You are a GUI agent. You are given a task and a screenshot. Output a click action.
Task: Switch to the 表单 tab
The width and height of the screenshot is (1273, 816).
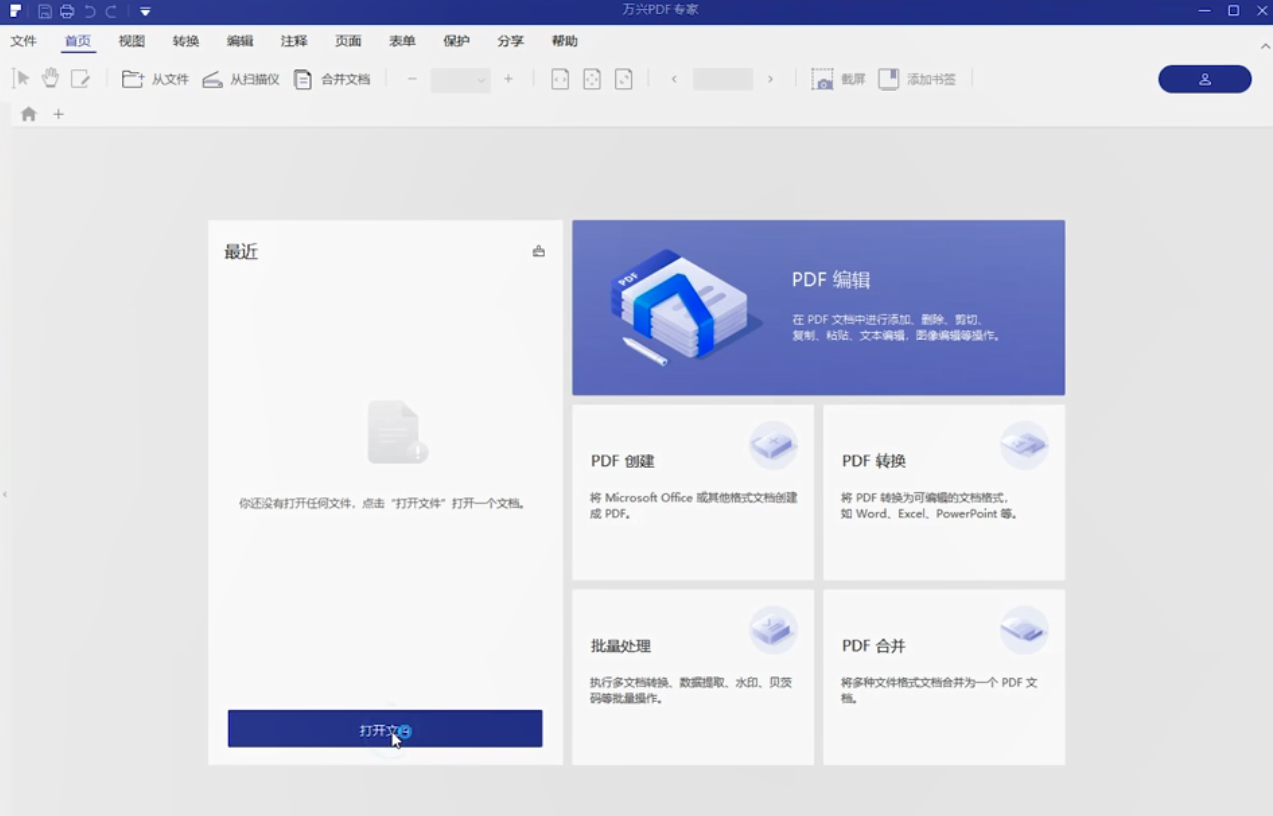pyautogui.click(x=402, y=41)
